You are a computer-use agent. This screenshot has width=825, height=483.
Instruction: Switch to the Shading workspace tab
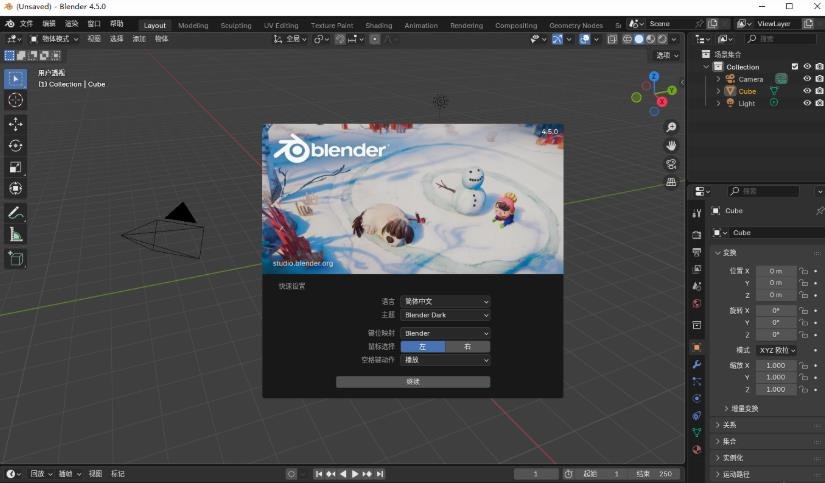click(379, 25)
